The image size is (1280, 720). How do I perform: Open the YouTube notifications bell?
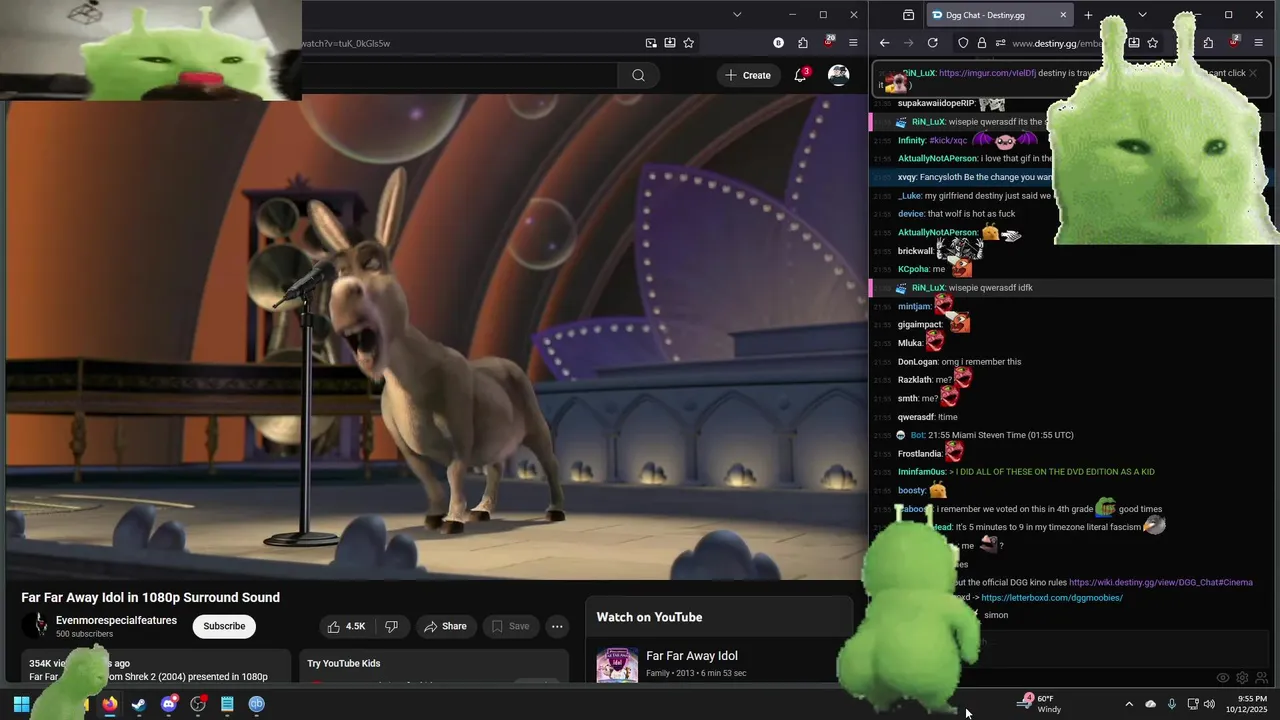click(800, 75)
